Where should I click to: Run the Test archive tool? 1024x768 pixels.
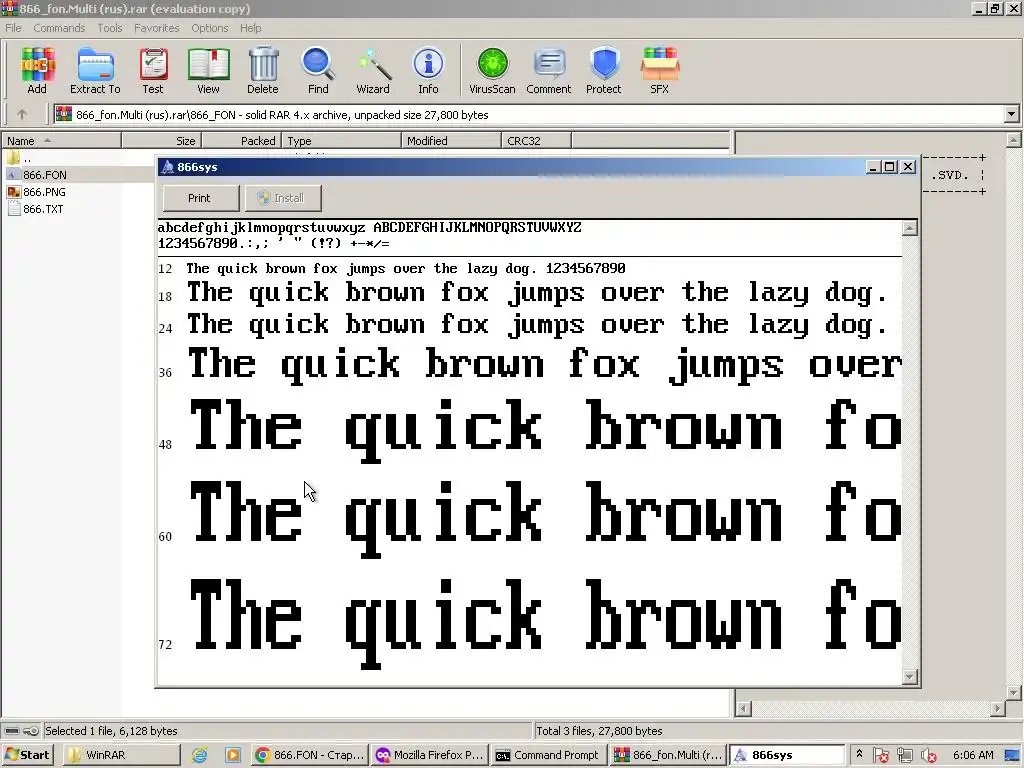click(x=153, y=71)
